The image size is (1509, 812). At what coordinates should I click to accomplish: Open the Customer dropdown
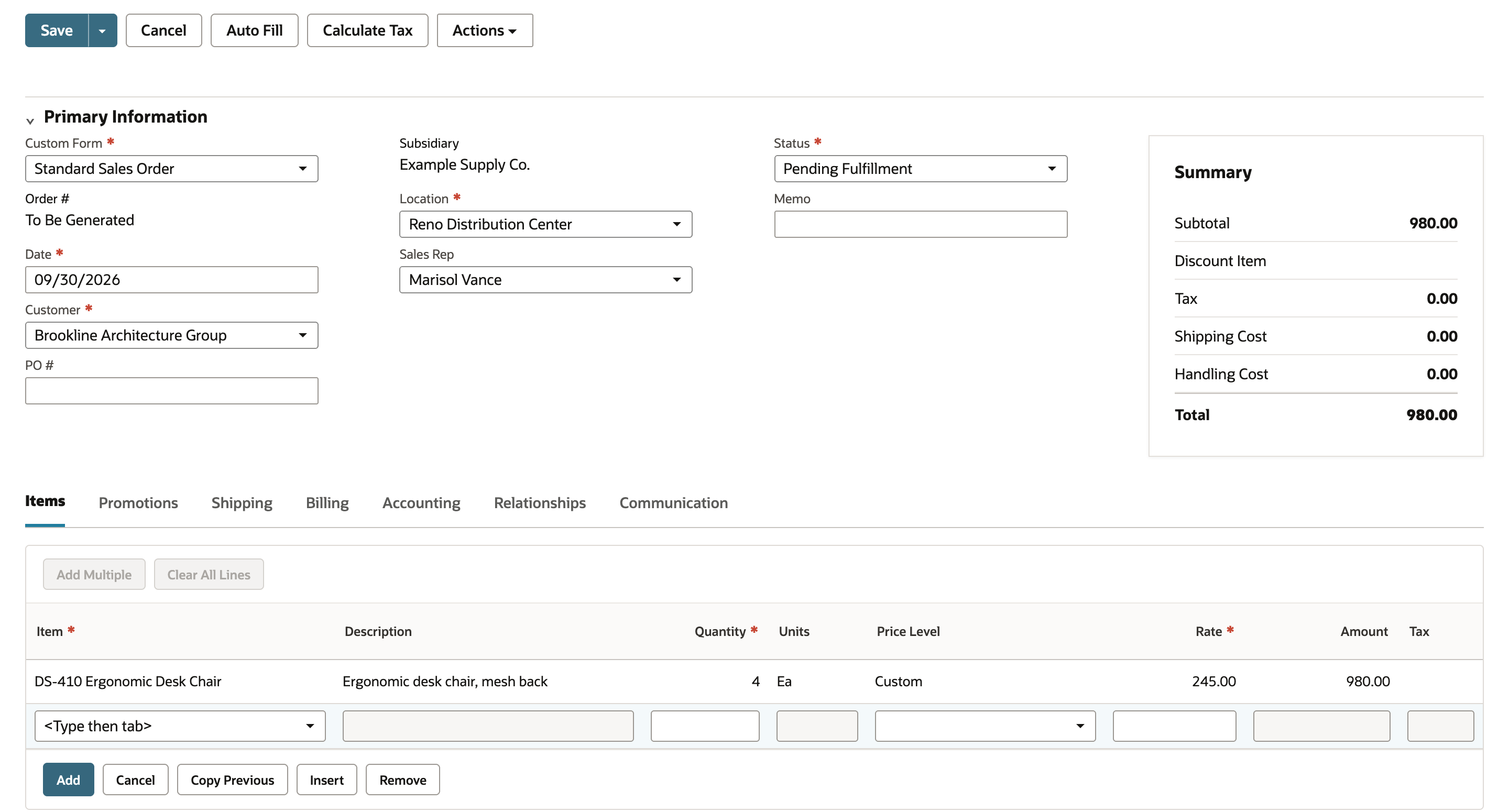tap(172, 335)
